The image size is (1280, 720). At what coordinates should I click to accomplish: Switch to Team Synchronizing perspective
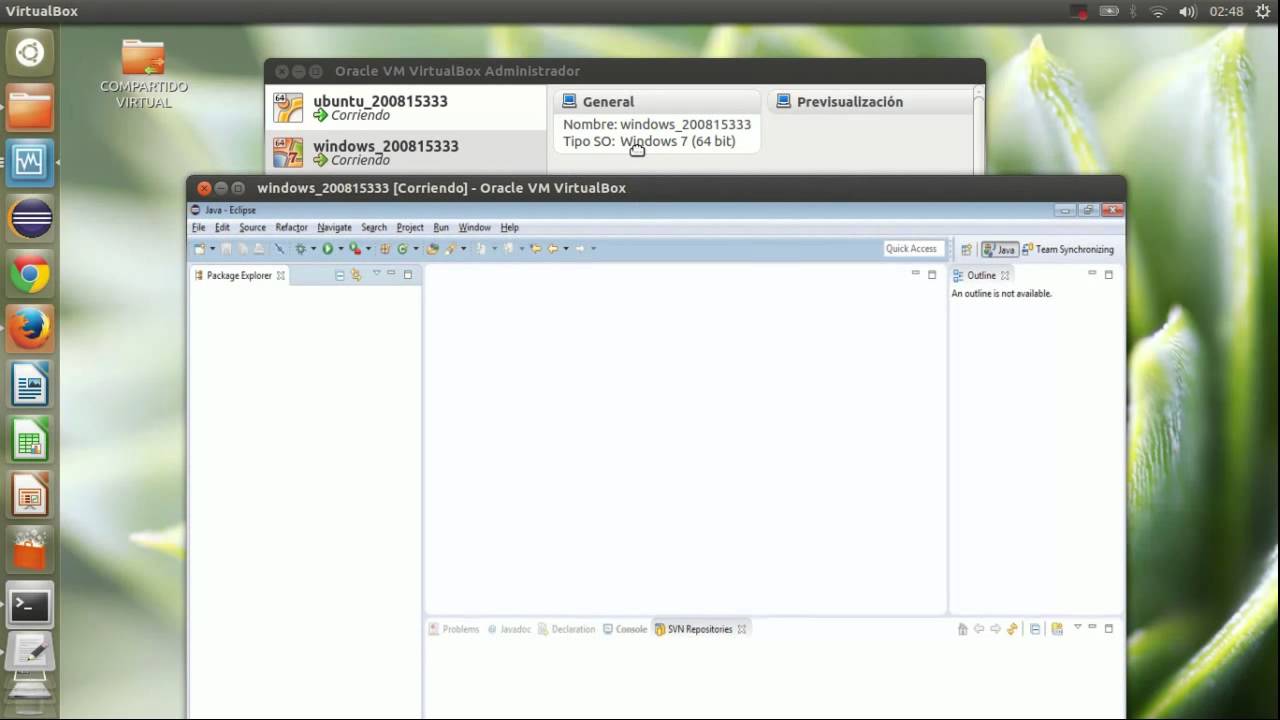pos(1068,249)
